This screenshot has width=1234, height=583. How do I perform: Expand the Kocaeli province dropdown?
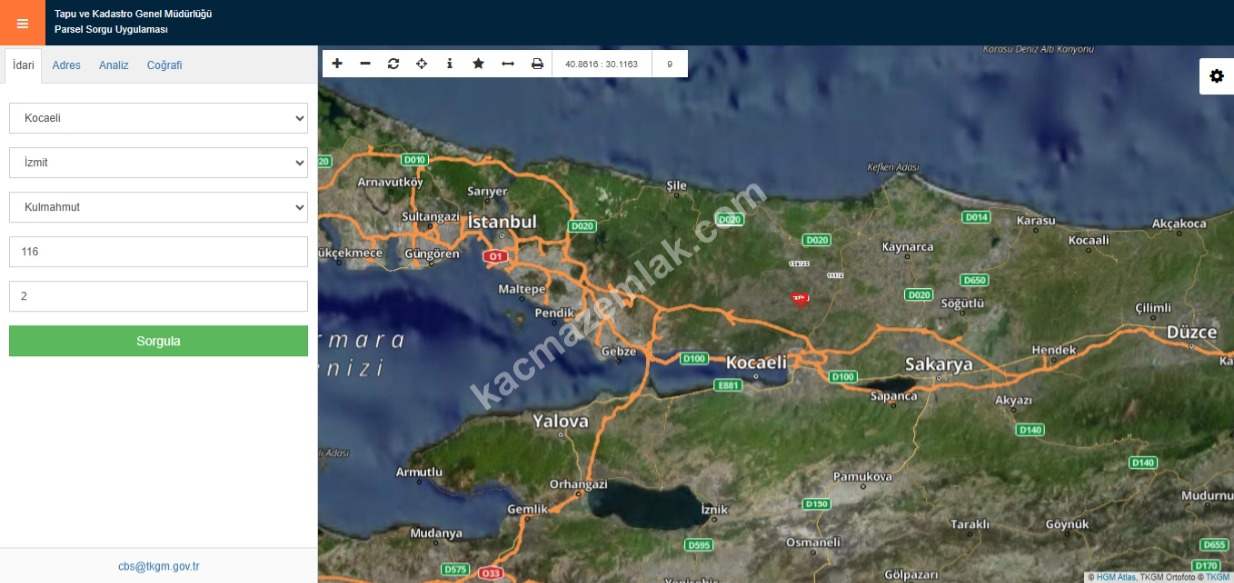pos(158,118)
